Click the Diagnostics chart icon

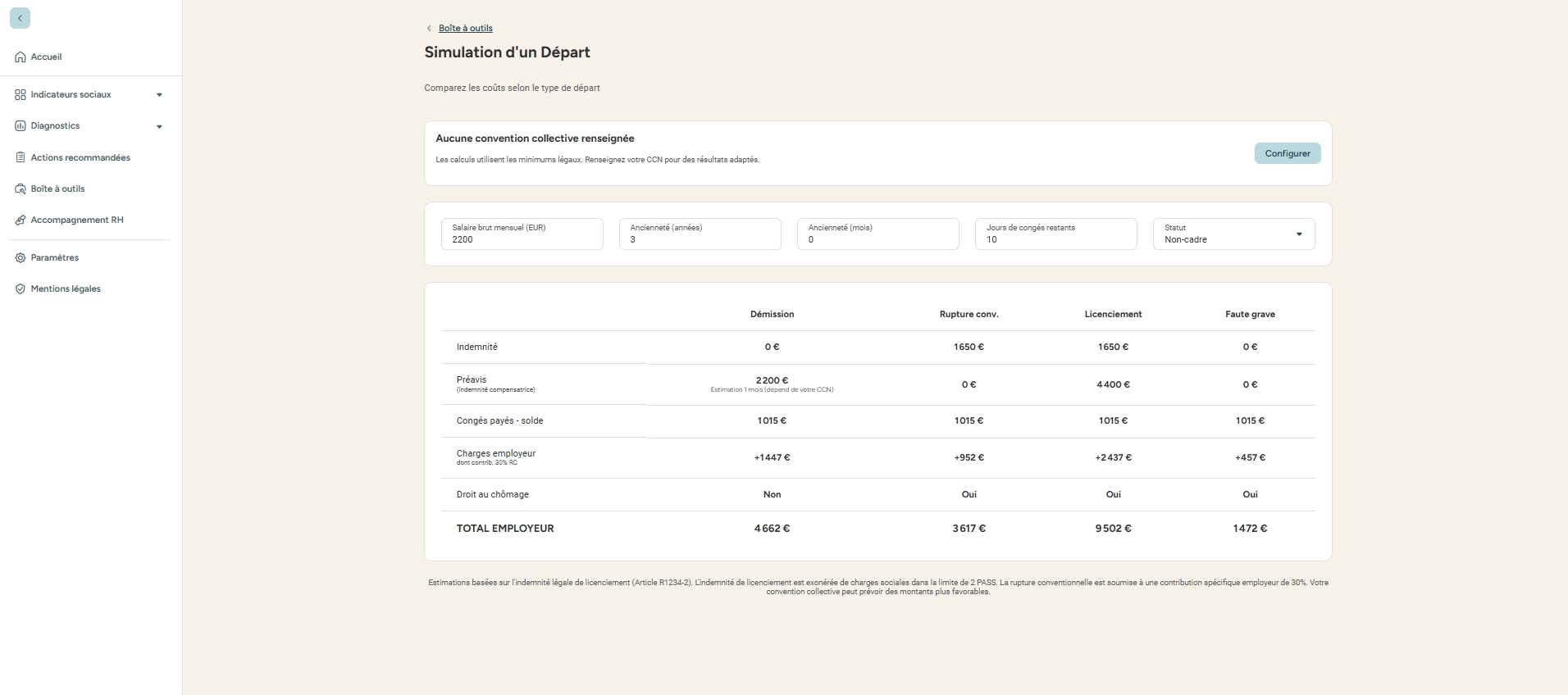tap(21, 126)
